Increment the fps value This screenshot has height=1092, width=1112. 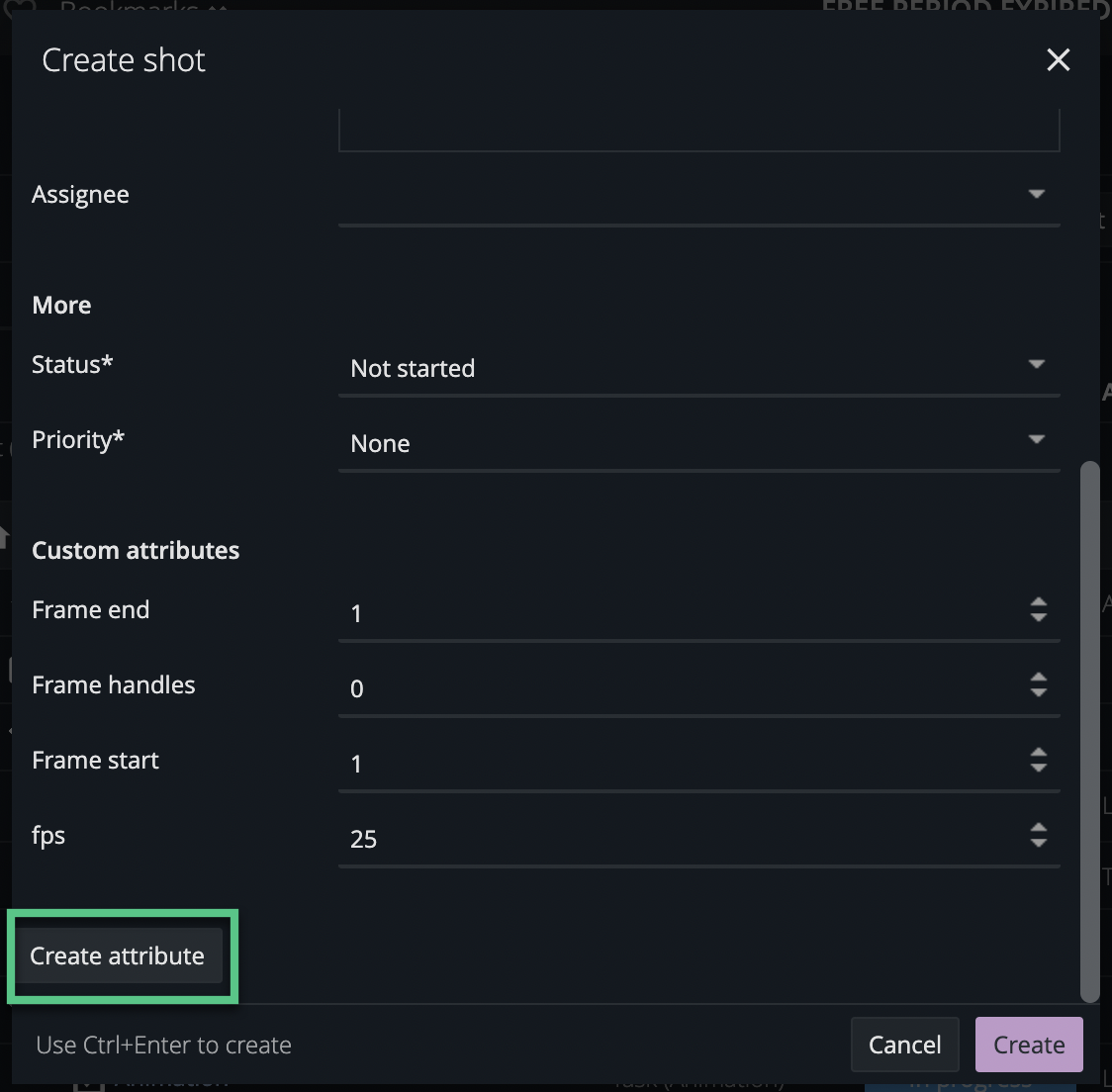(x=1039, y=829)
